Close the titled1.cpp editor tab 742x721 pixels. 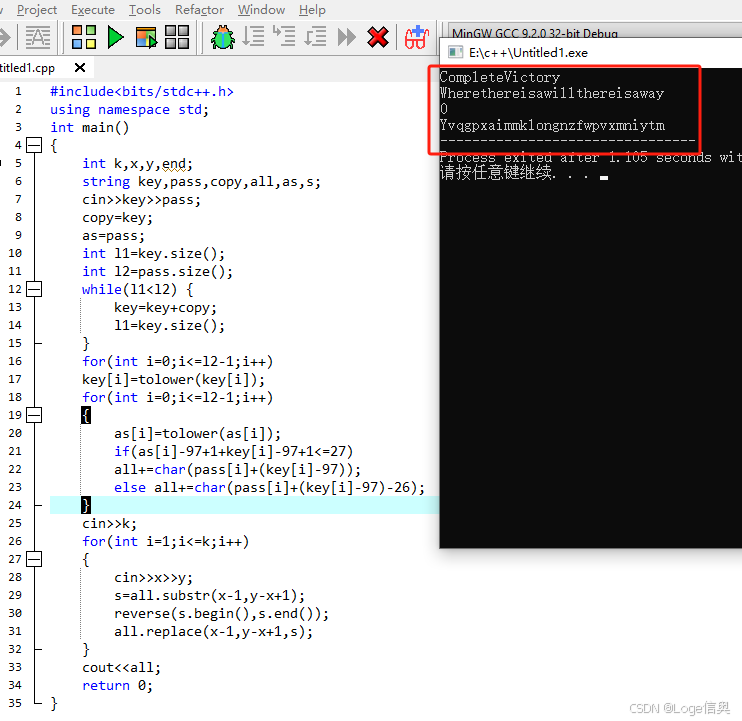pos(80,68)
